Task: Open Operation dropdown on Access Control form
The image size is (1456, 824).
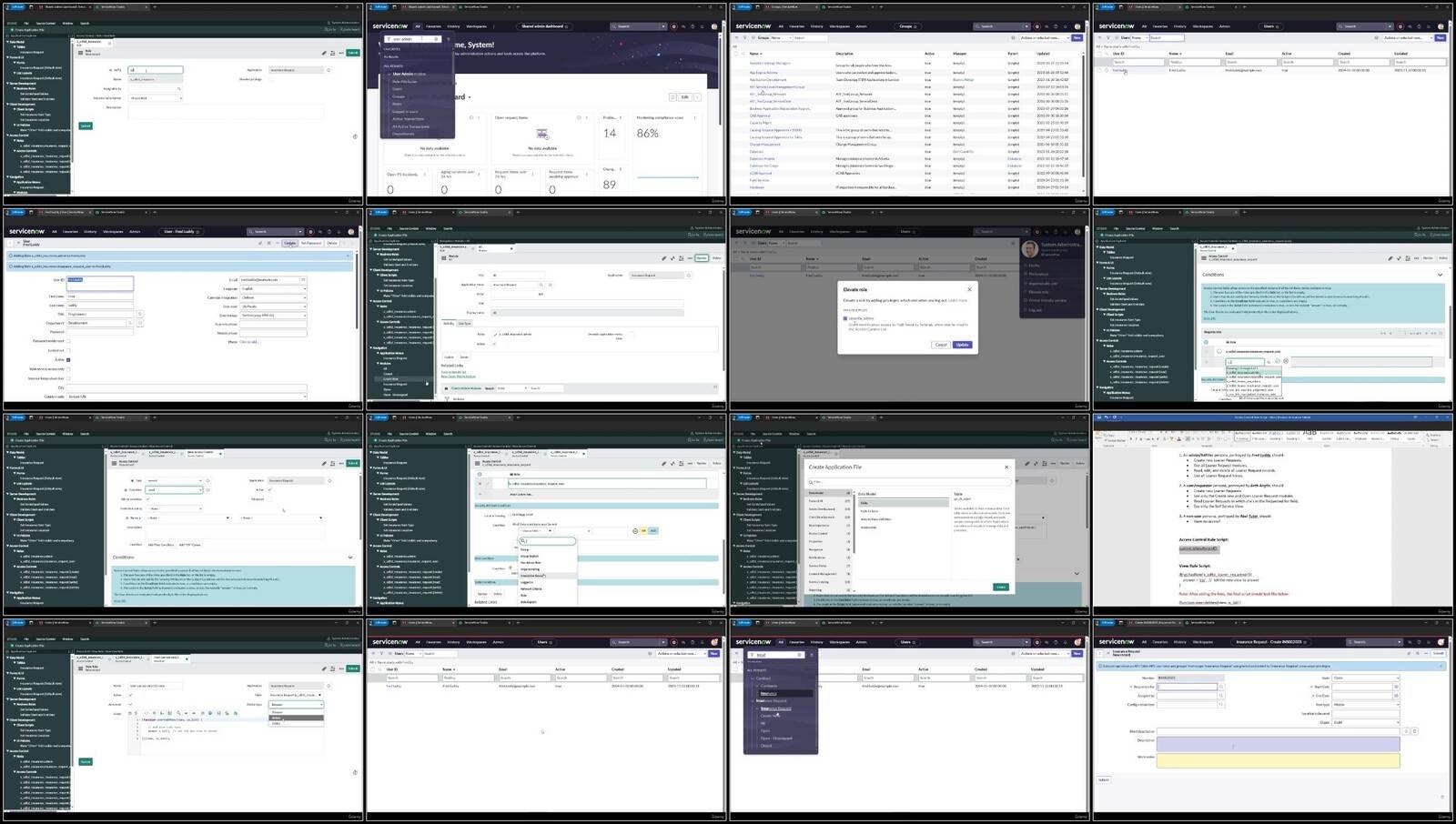Action: pyautogui.click(x=174, y=489)
